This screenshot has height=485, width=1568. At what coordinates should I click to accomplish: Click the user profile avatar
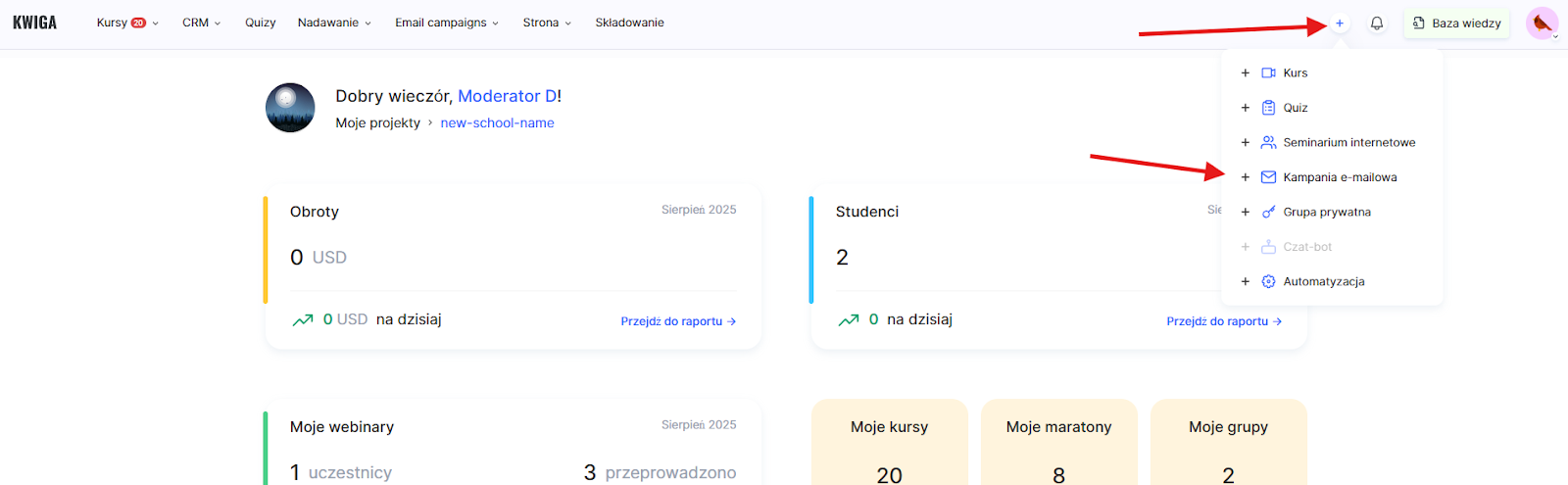pos(1542,24)
